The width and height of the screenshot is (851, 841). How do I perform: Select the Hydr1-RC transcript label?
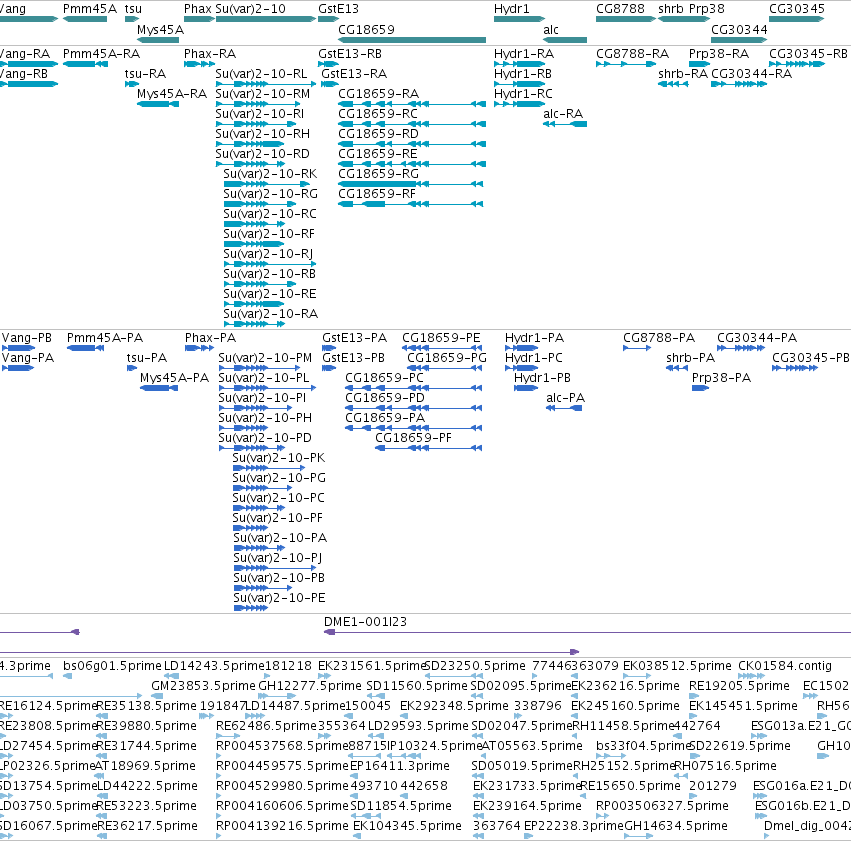coord(523,94)
